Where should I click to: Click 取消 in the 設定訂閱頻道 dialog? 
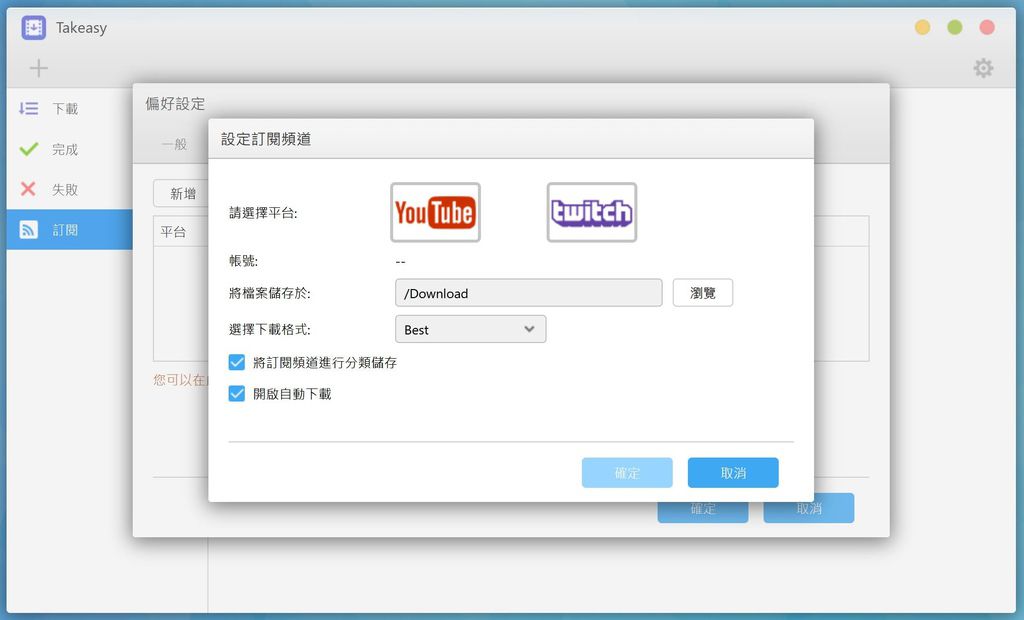coord(733,472)
